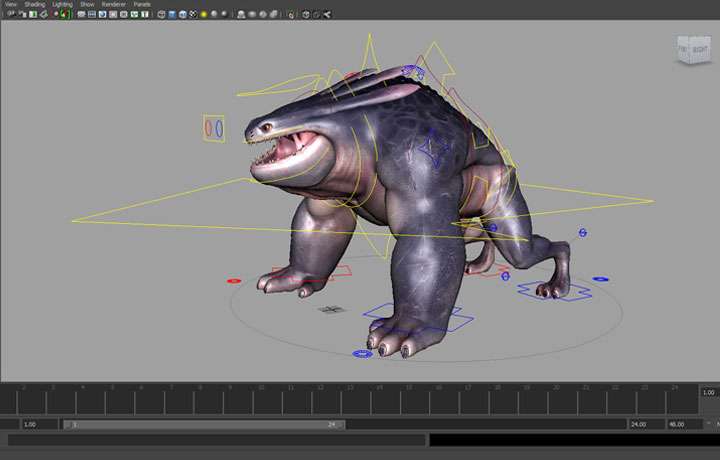Image resolution: width=720 pixels, height=460 pixels.
Task: Select the blue square control under rear foot
Action: click(555, 292)
